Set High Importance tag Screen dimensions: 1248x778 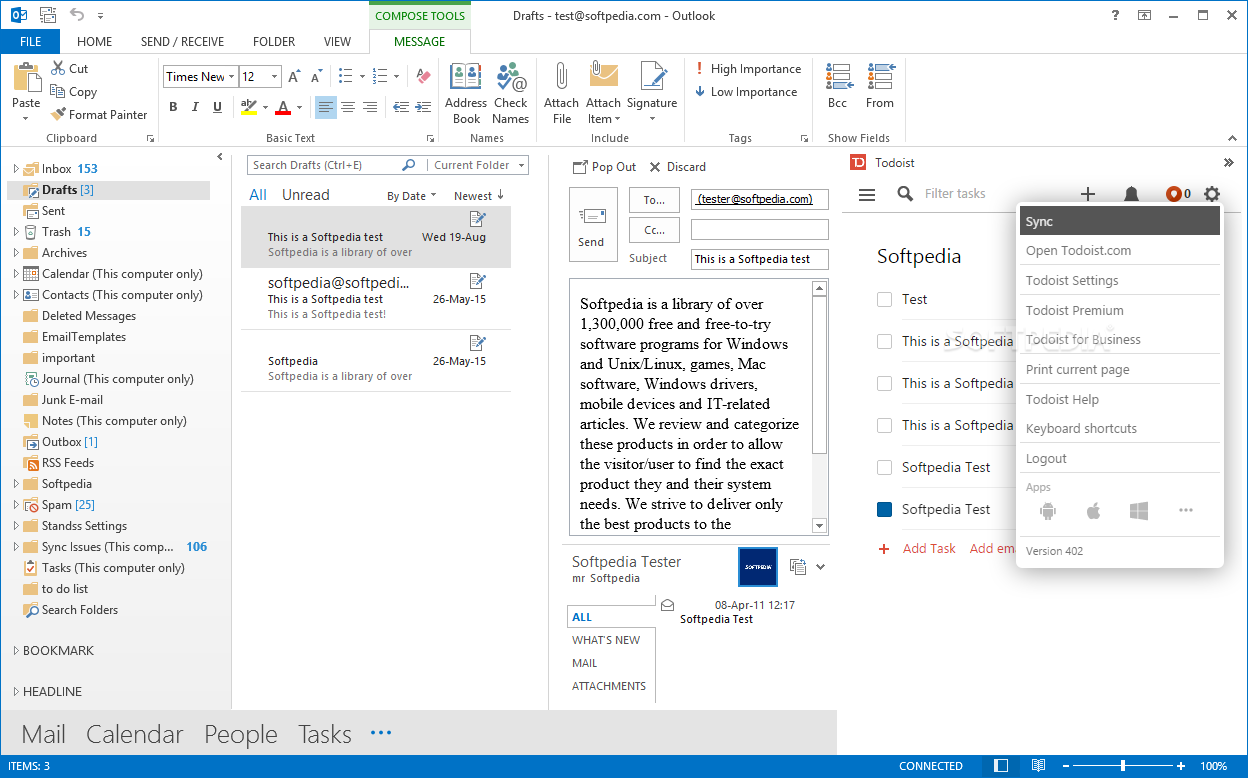(748, 69)
